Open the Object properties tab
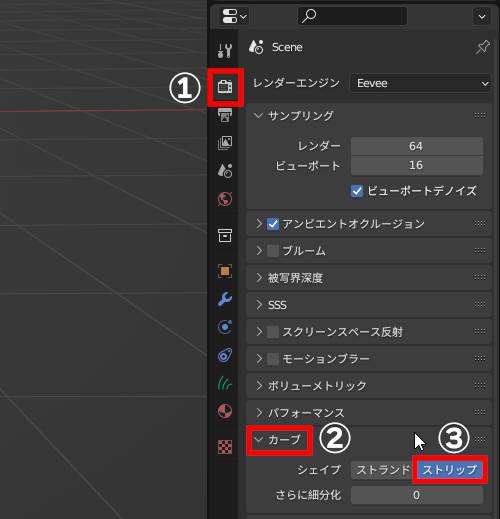Screen dimensions: 500x519 click(x=225, y=271)
